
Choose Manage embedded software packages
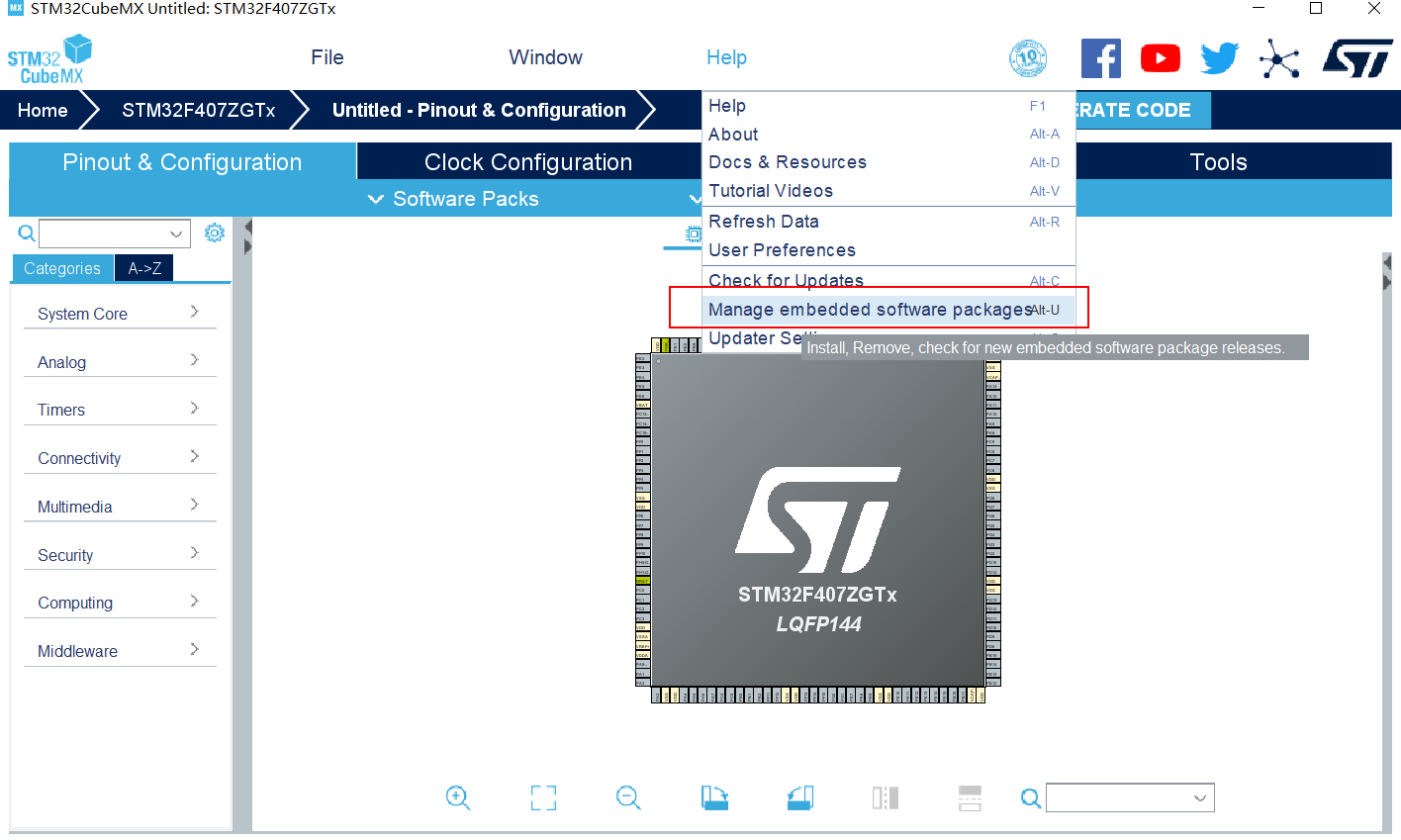[888, 310]
